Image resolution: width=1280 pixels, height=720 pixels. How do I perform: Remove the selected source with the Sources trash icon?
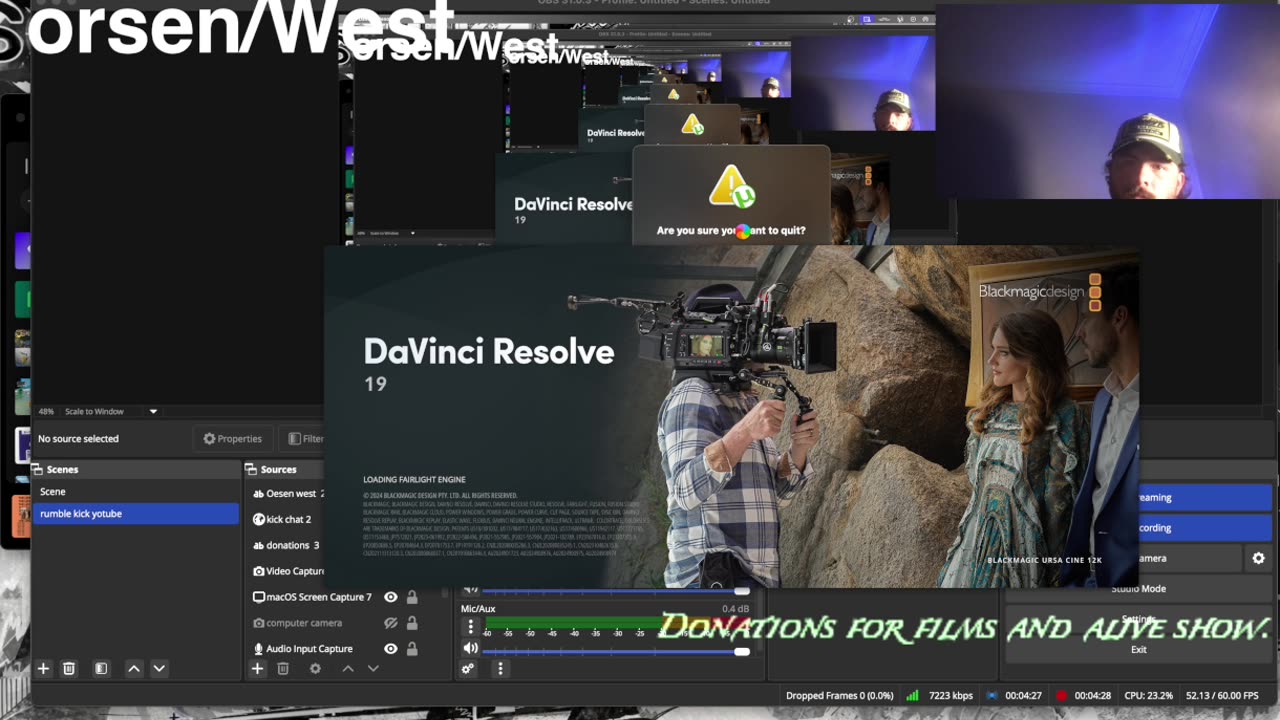[x=283, y=668]
